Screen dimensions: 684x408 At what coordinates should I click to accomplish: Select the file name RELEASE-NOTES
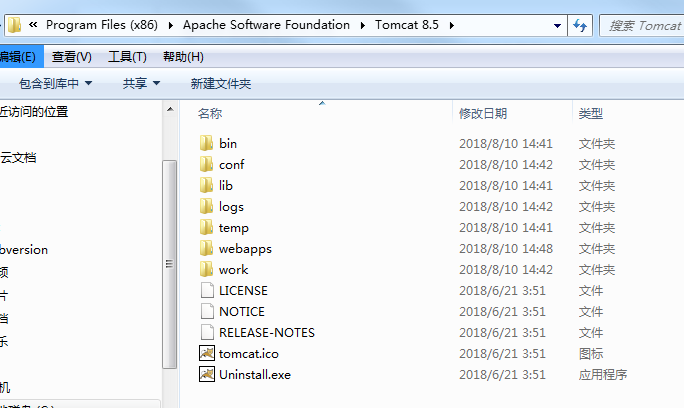click(x=267, y=333)
